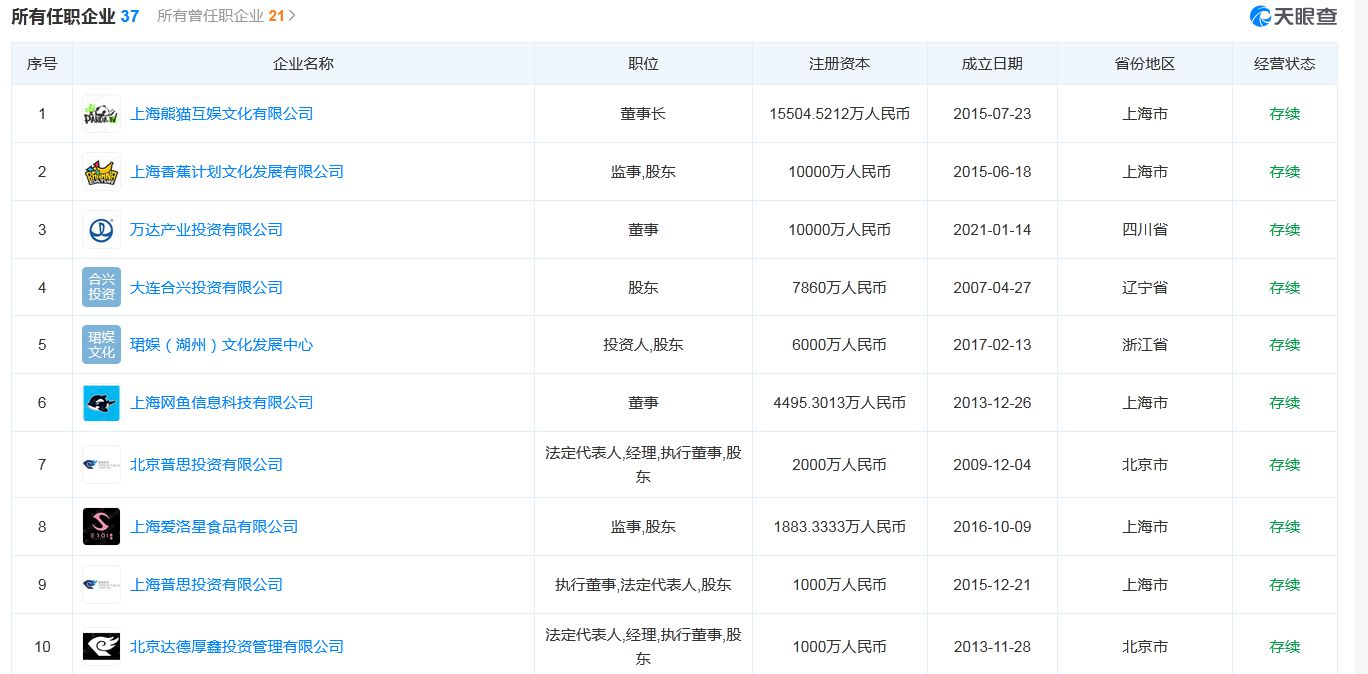Viewport: 1368px width, 674px height.
Task: Open 上海网鱼信息科技有限公司 company link
Action: pos(222,403)
